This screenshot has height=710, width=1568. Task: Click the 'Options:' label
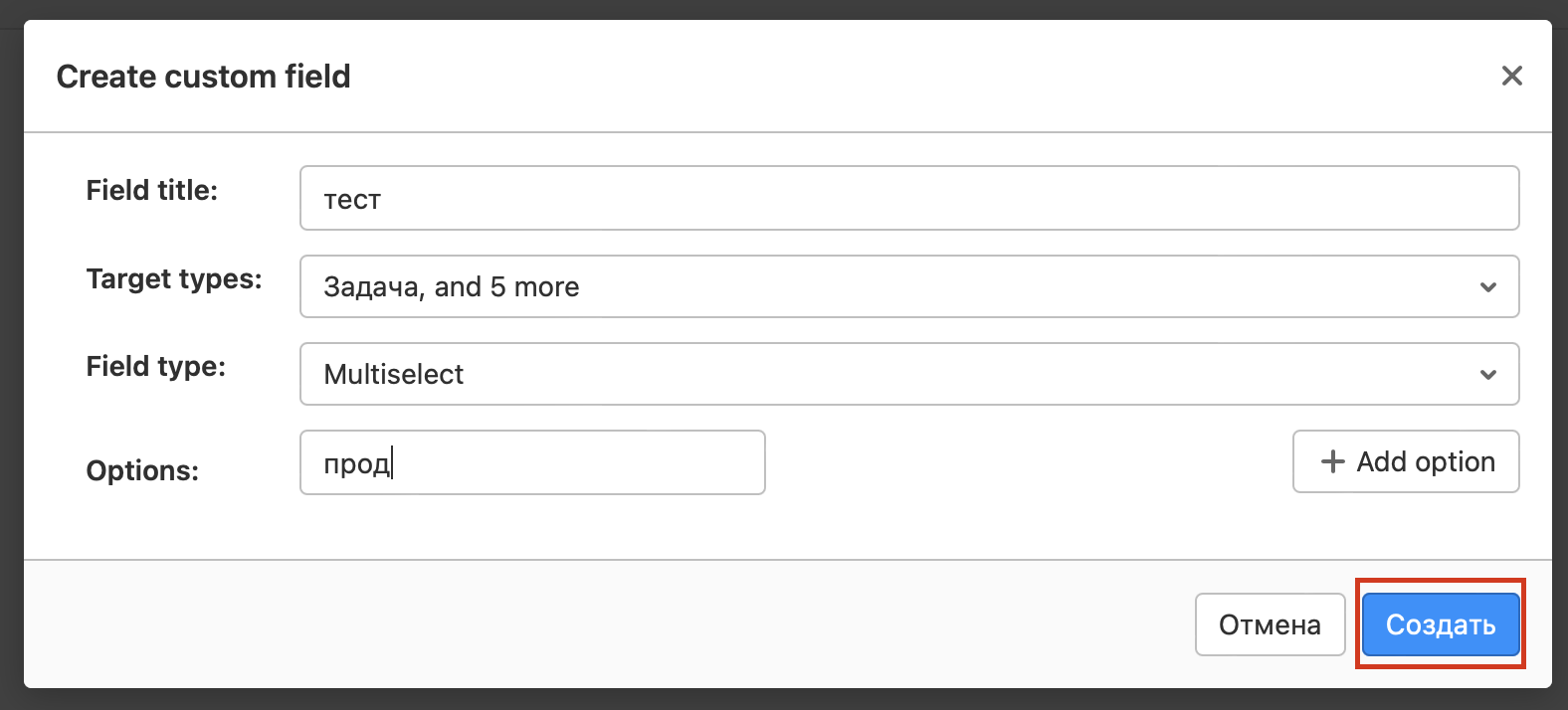142,470
